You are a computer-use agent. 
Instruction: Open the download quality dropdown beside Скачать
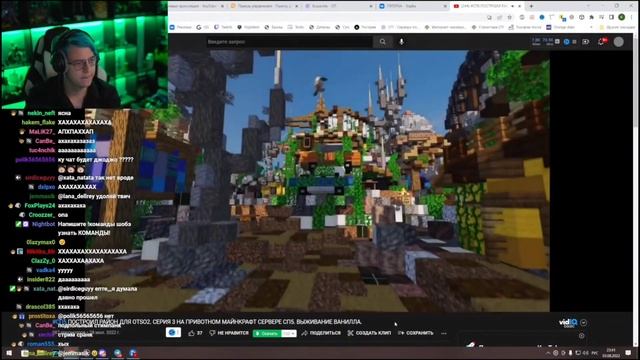click(x=289, y=333)
